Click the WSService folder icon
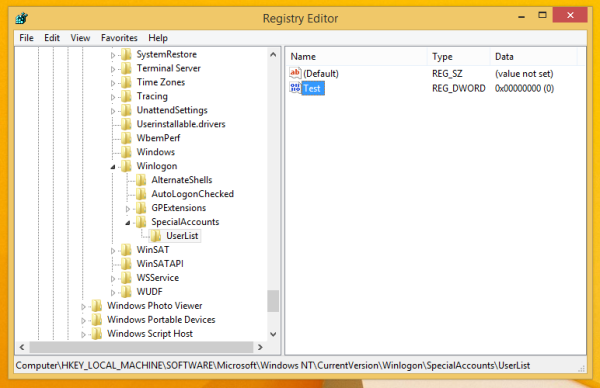 click(x=126, y=278)
